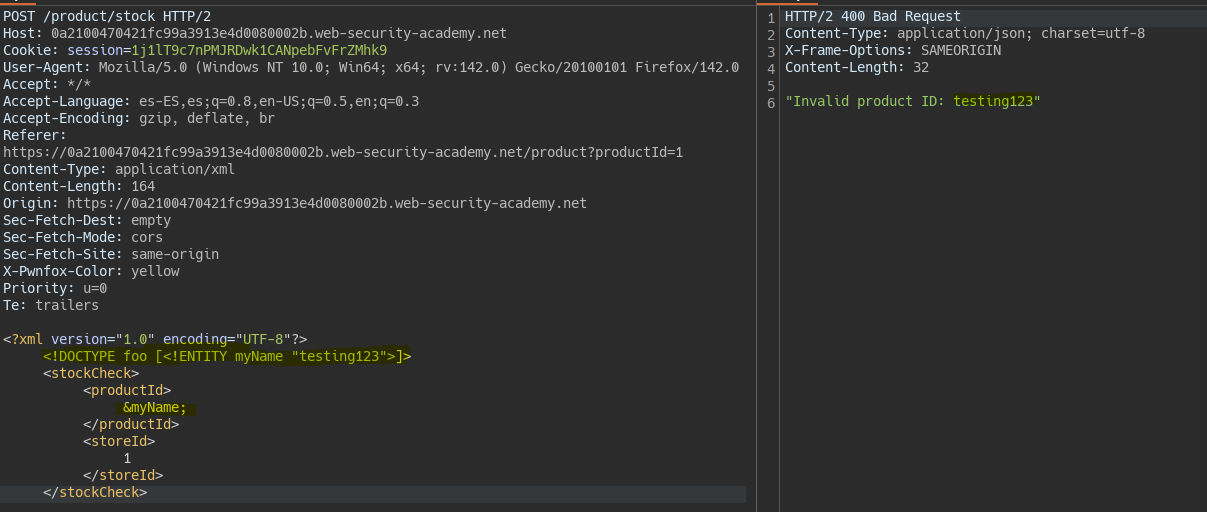Click the X-Frame-Options SAMEORIGIN header
The width and height of the screenshot is (1207, 512).
[893, 50]
